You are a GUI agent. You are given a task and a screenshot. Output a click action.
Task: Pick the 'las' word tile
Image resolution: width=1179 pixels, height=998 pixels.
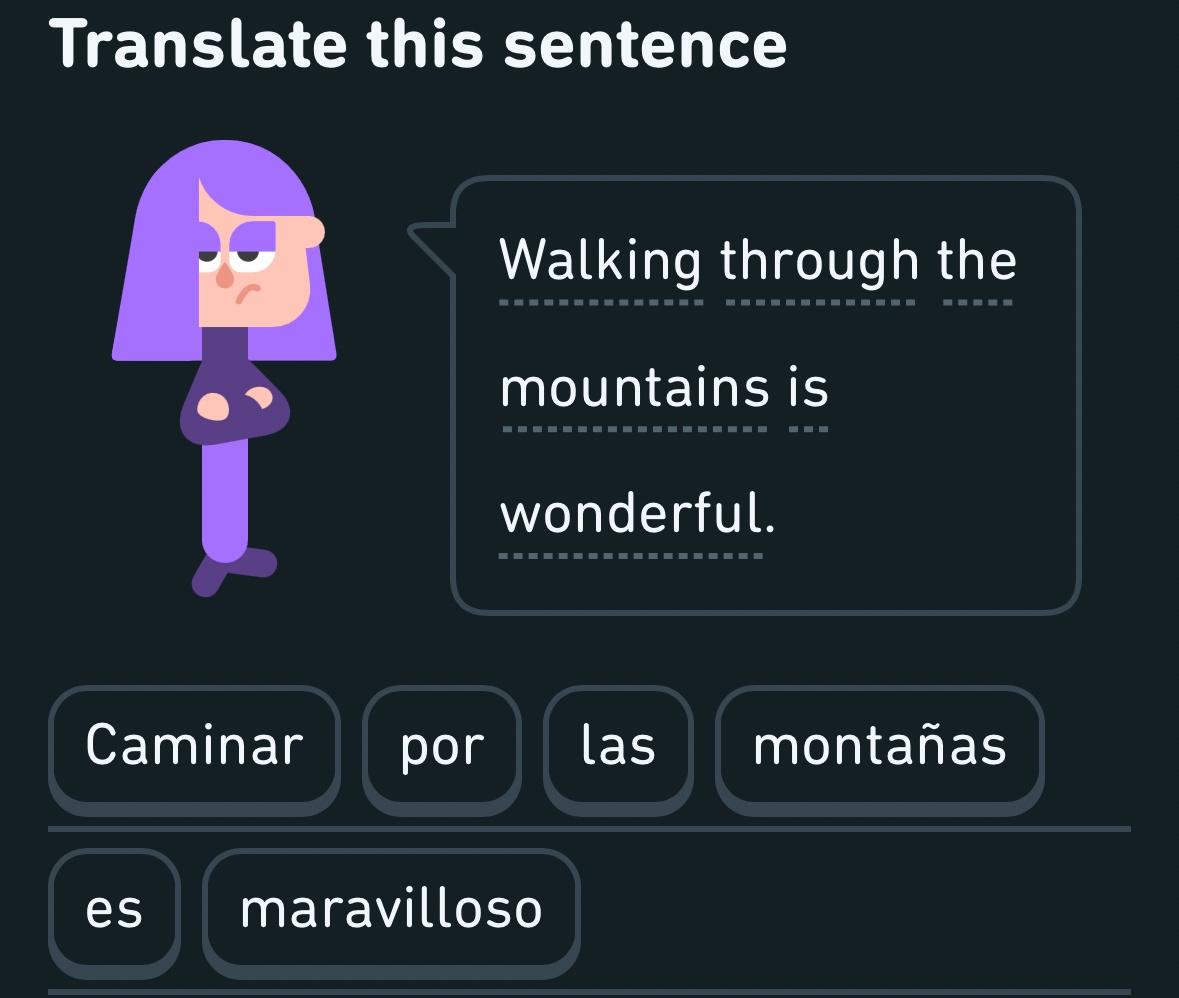point(618,746)
